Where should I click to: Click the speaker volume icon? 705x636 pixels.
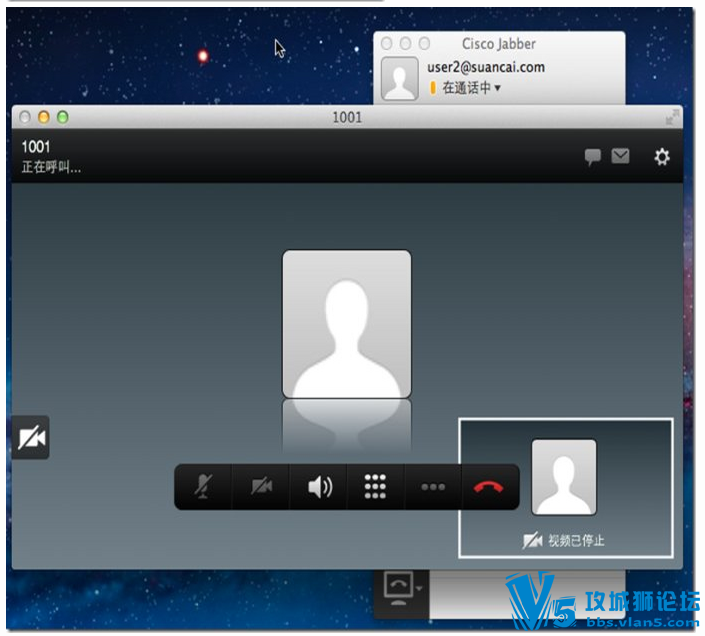(x=319, y=487)
